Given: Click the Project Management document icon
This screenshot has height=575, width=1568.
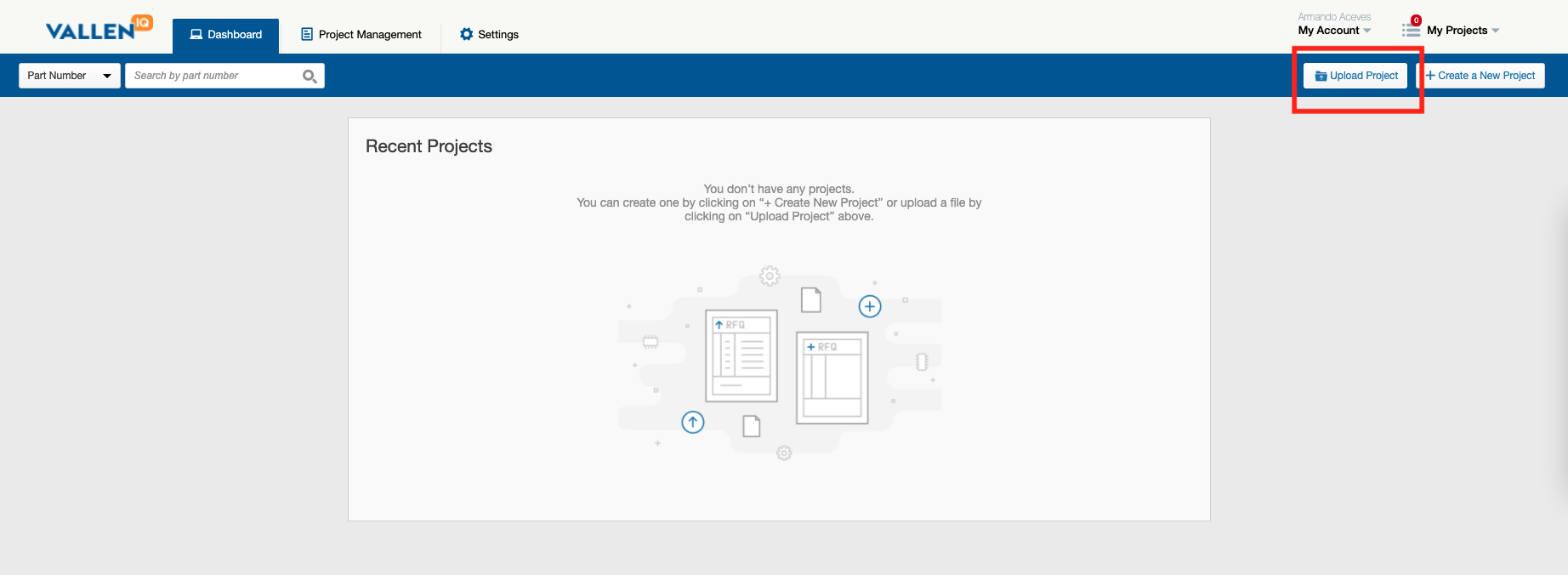Looking at the screenshot, I should pyautogui.click(x=307, y=34).
